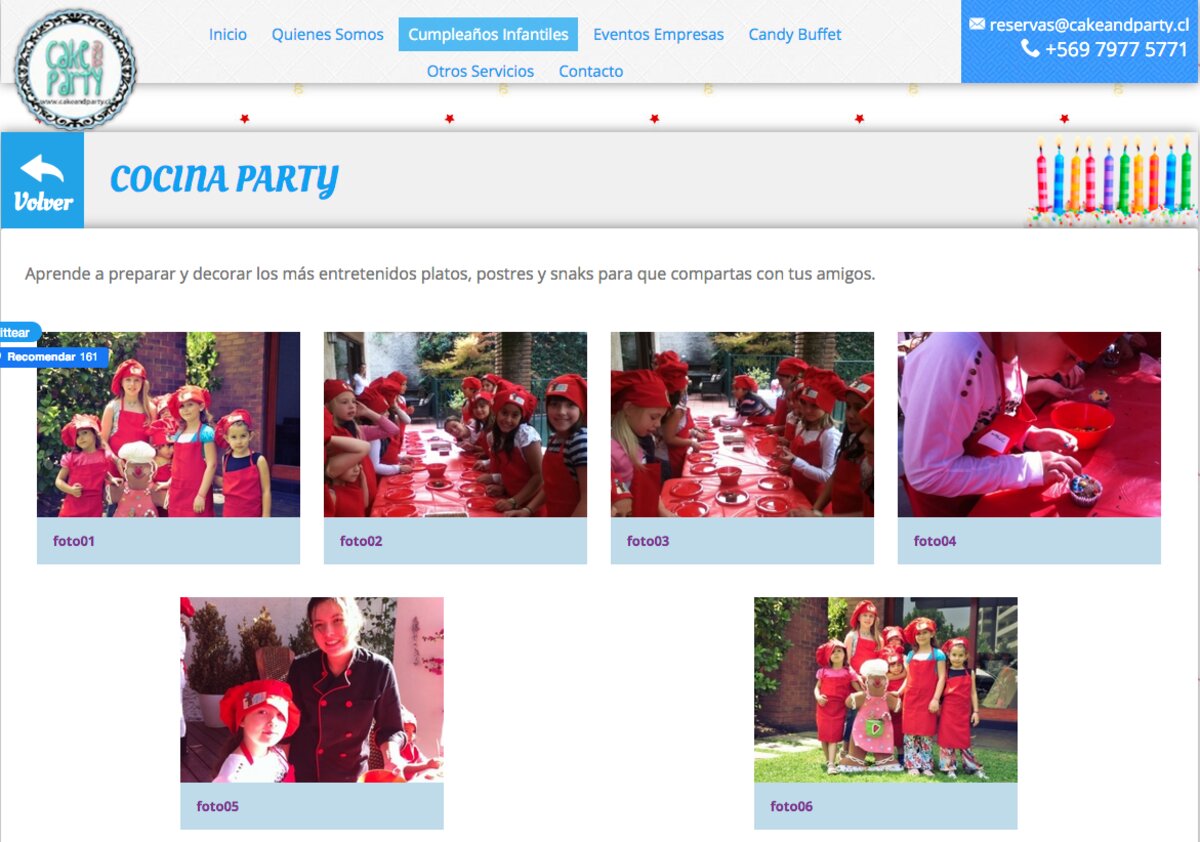This screenshot has height=842, width=1200.
Task: Click the Twittear share button
Action: pyautogui.click(x=17, y=332)
